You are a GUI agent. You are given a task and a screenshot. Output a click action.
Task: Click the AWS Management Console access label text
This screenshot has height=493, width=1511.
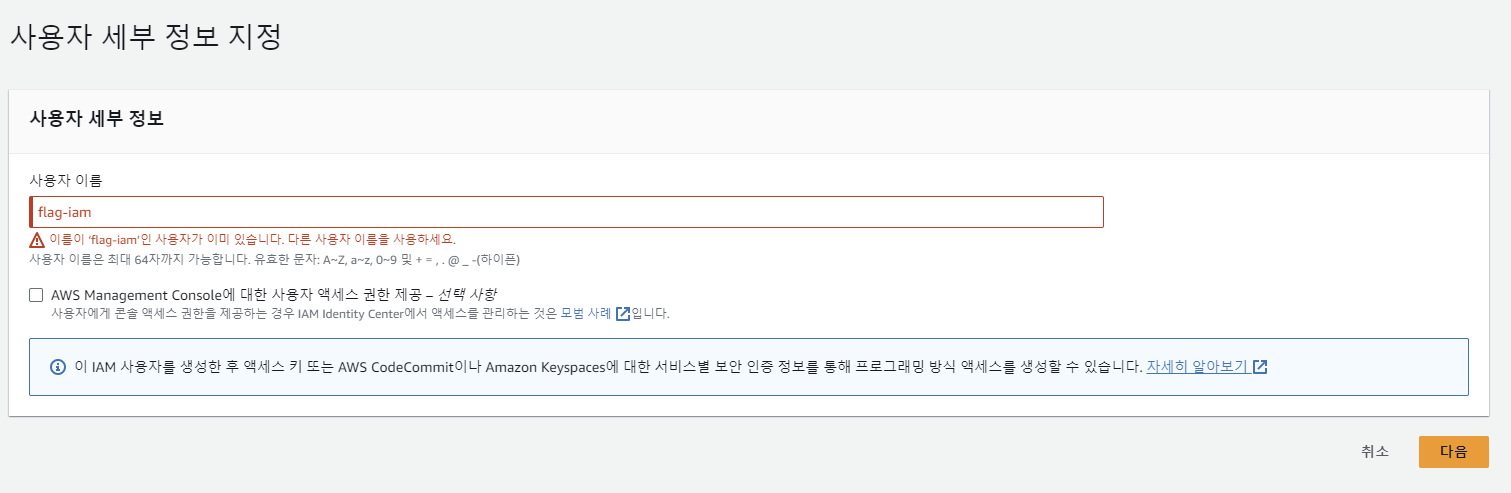coord(274,295)
